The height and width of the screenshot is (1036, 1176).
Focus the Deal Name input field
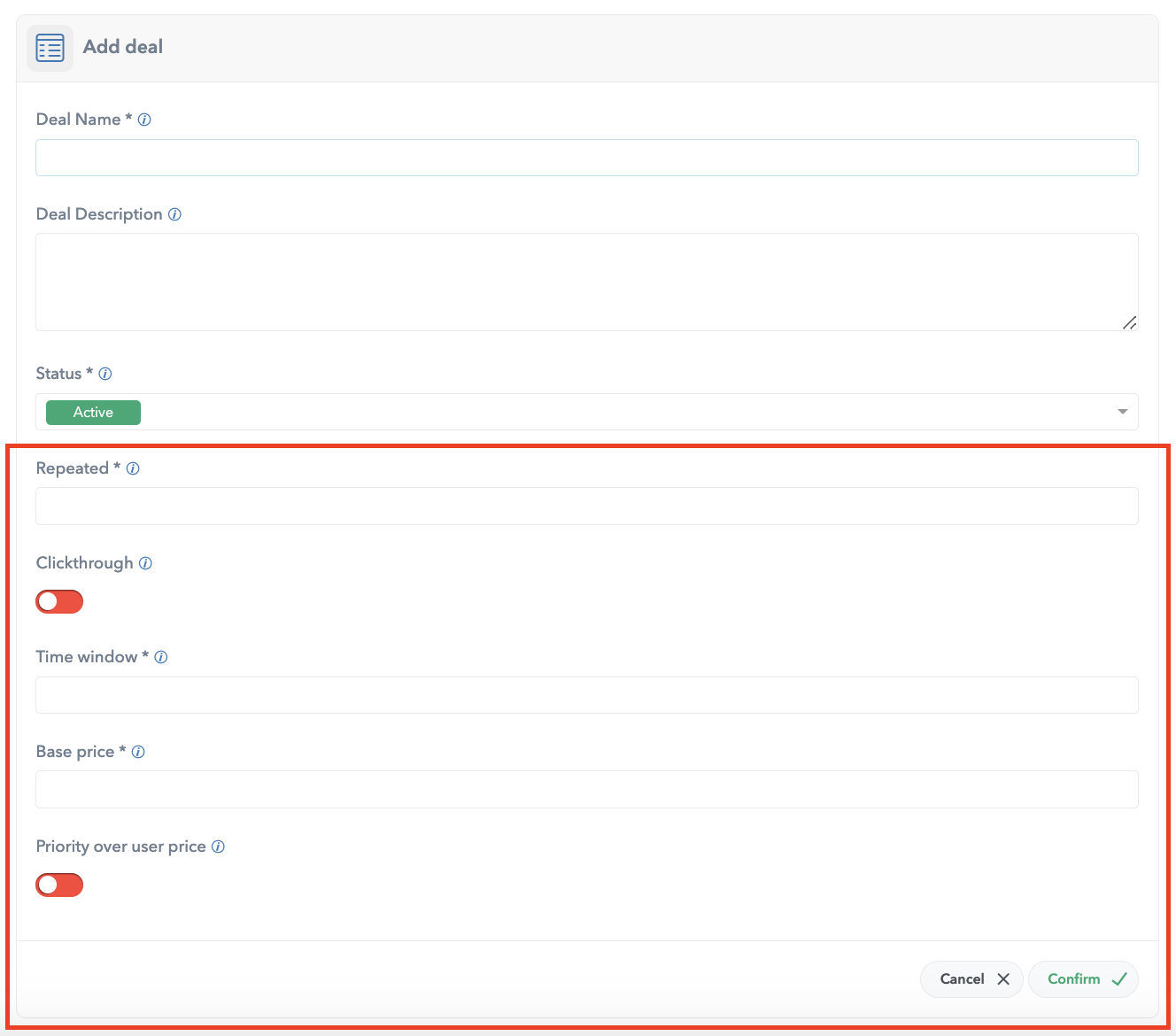coord(587,158)
